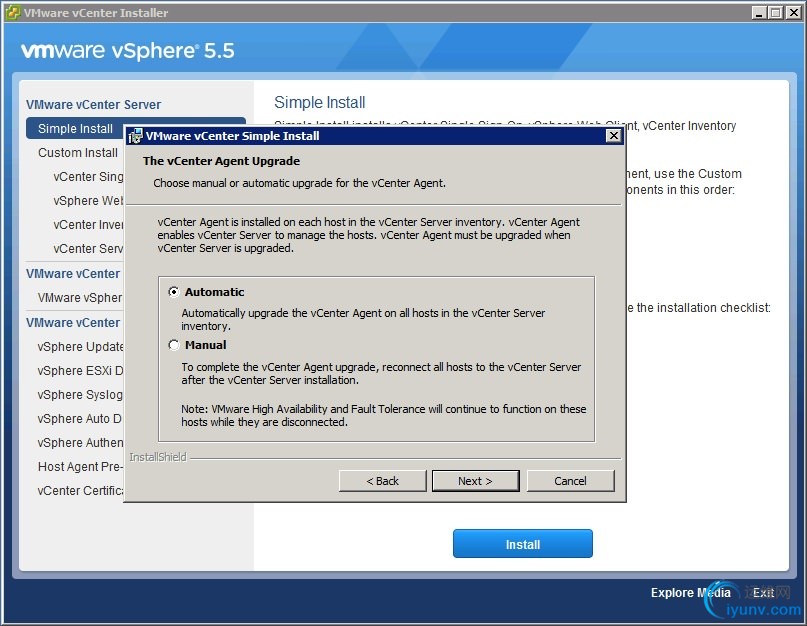Select vSphere Web Client sidebar entry

(88, 201)
